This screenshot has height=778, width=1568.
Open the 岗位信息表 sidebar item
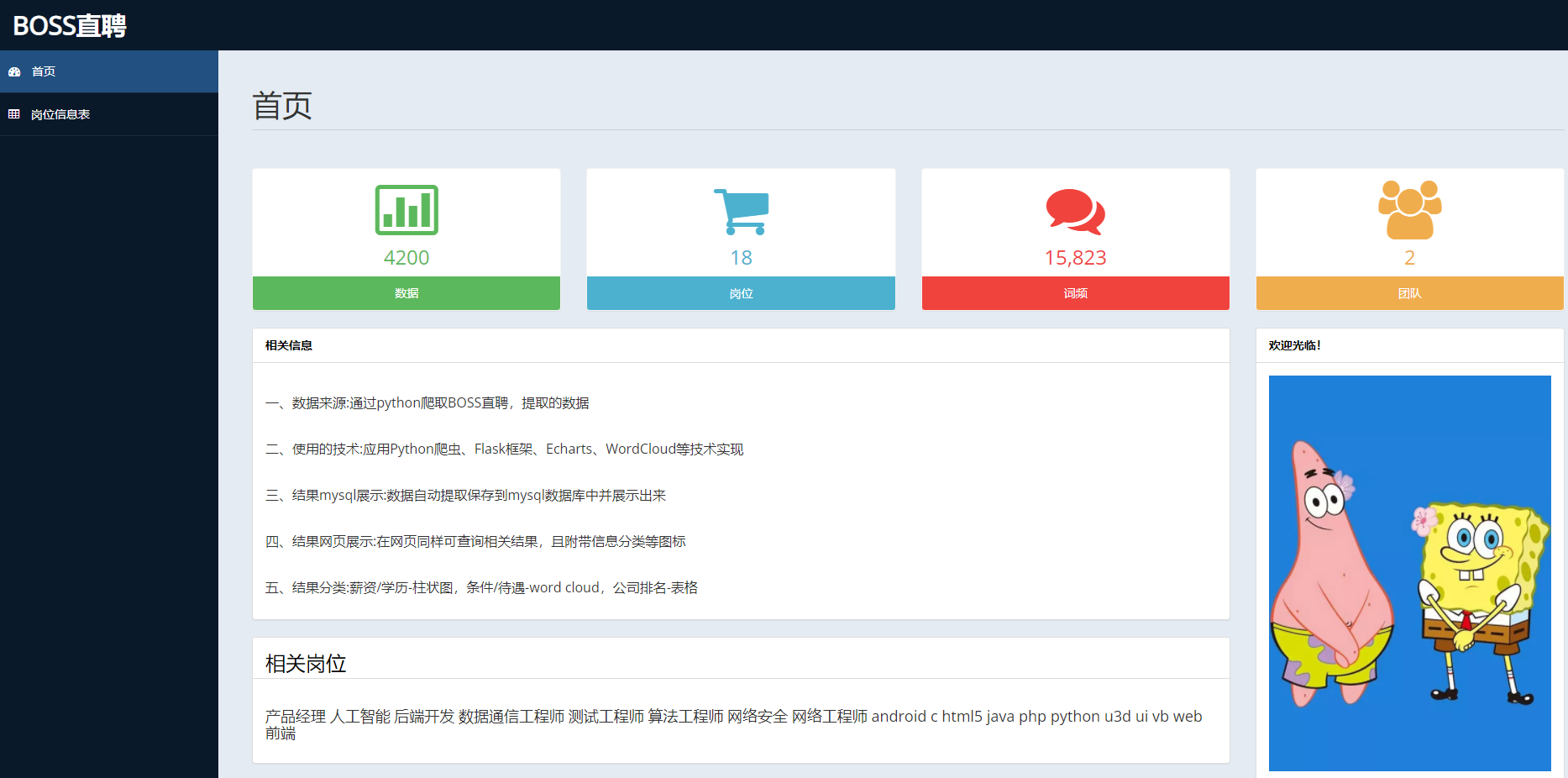[x=109, y=114]
